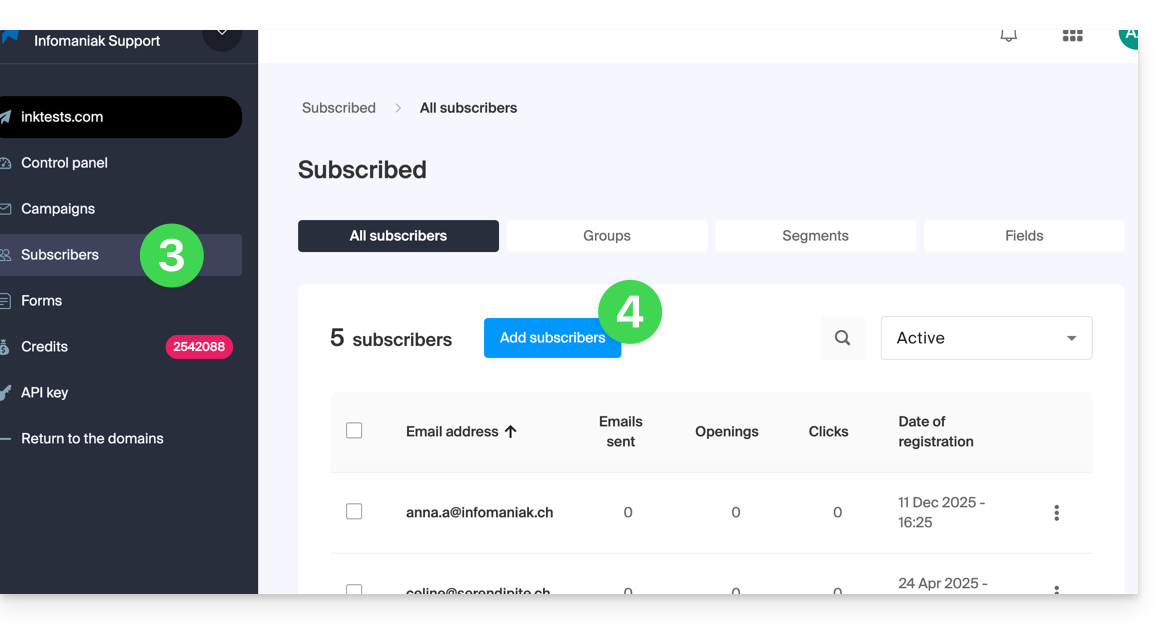Open the apps grid icon
Viewport: 1168px width, 624px height.
[1072, 36]
